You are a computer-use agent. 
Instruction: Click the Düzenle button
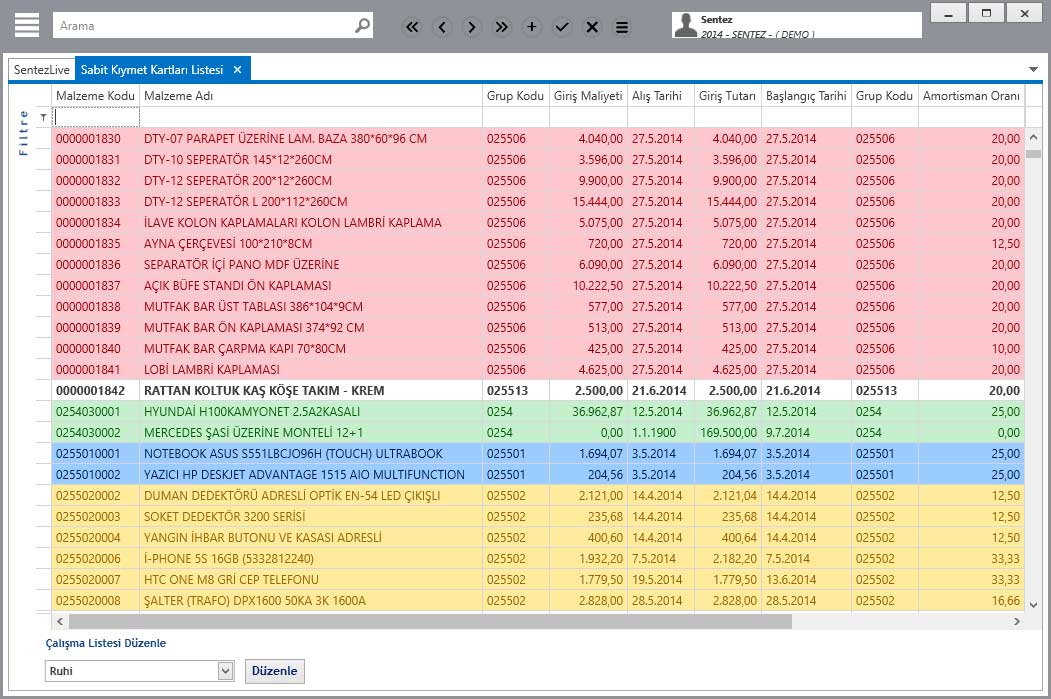[x=275, y=671]
